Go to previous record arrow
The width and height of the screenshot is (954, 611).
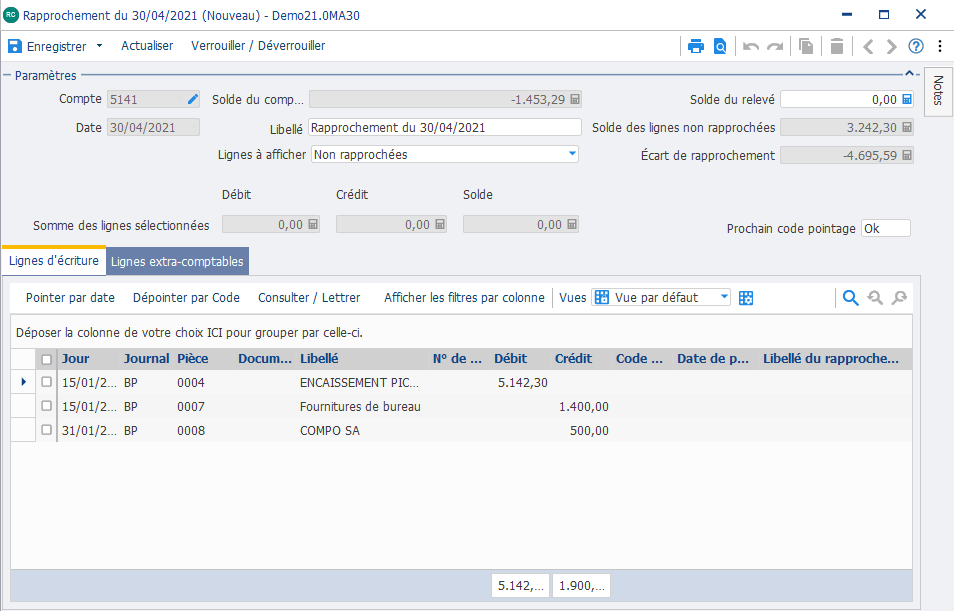[868, 46]
